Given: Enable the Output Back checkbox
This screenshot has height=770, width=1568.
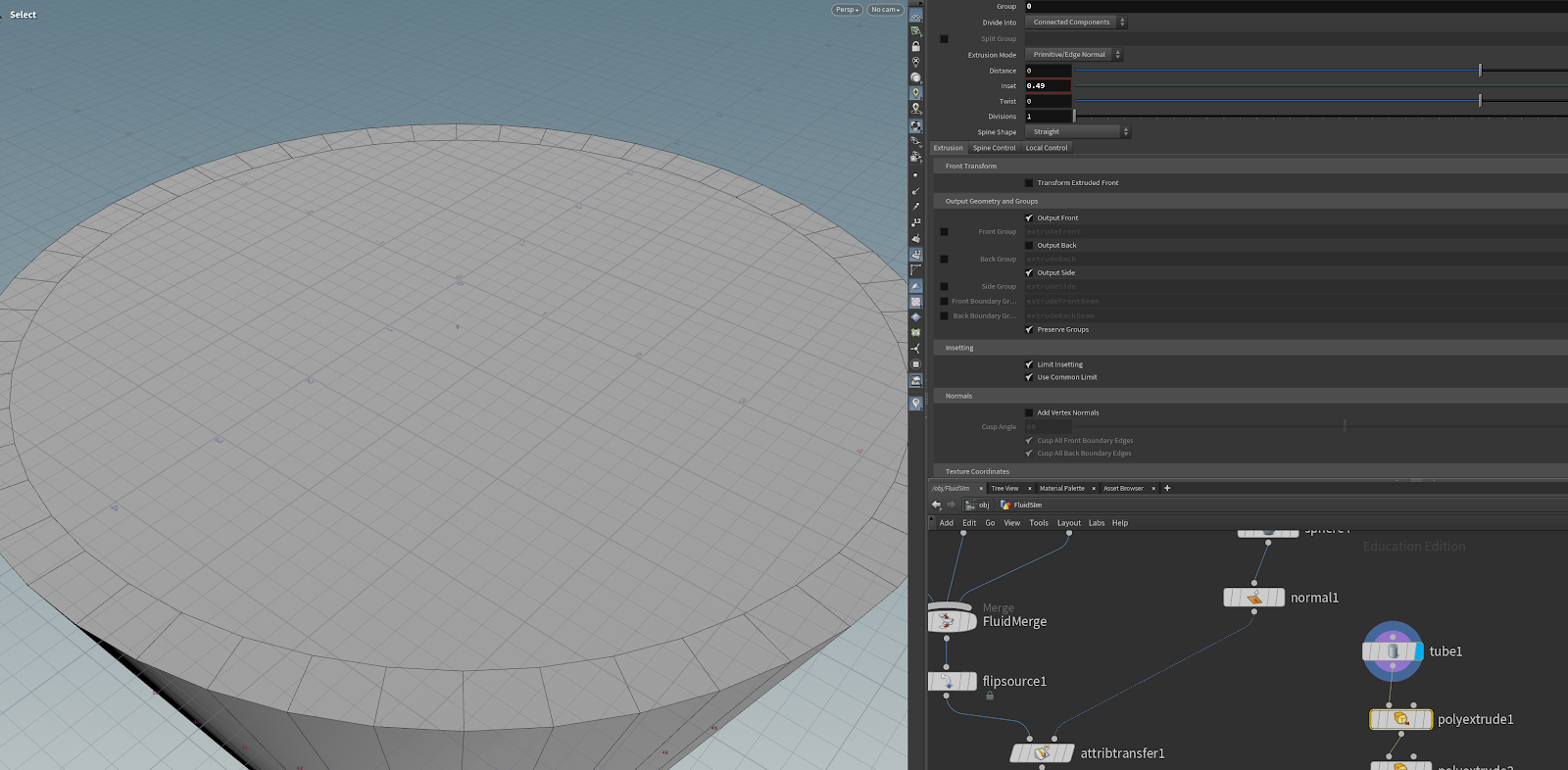Looking at the screenshot, I should 1029,246.
